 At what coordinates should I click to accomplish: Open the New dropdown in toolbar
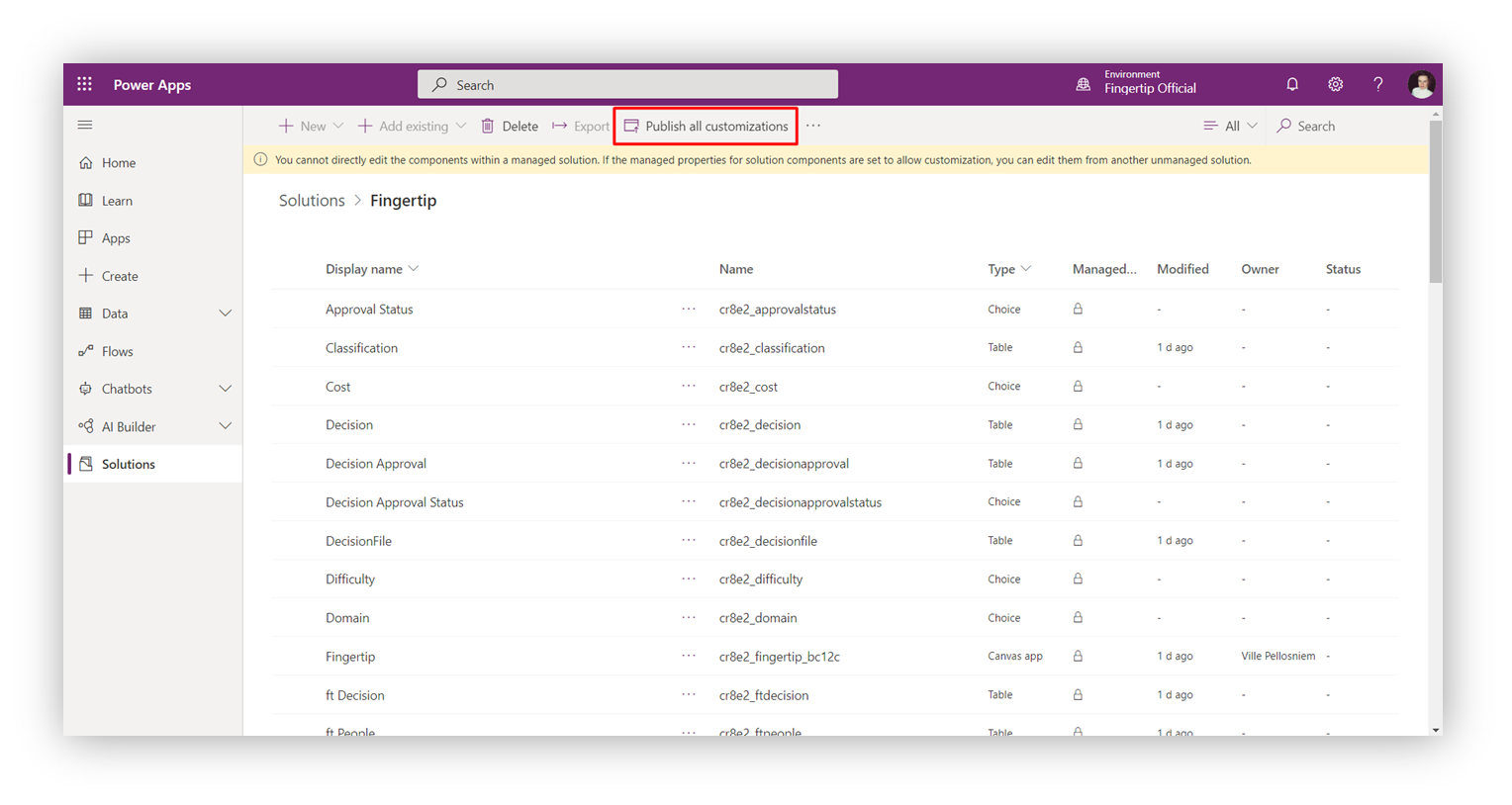(311, 126)
